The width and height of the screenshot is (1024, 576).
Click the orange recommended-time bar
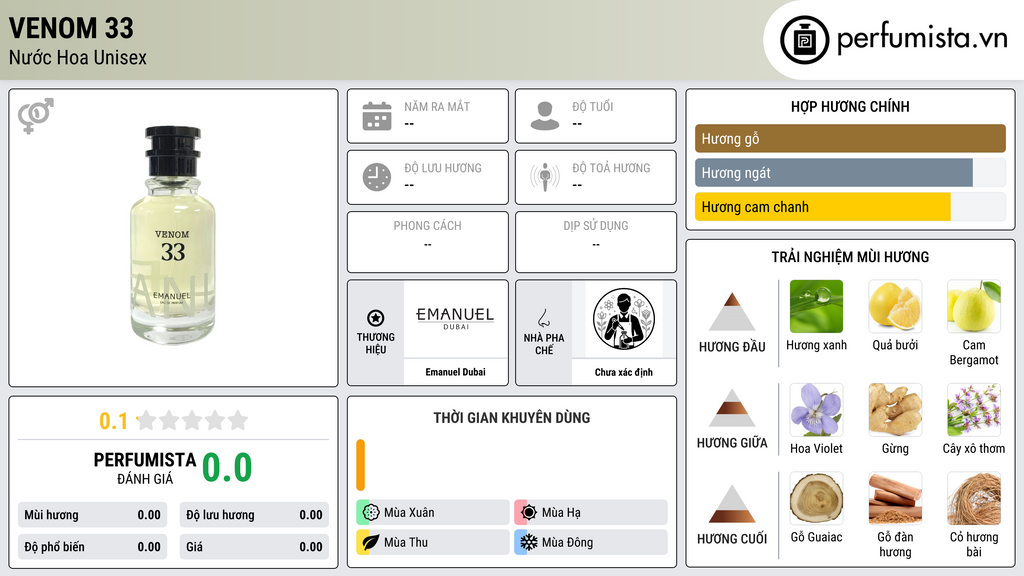click(360, 465)
